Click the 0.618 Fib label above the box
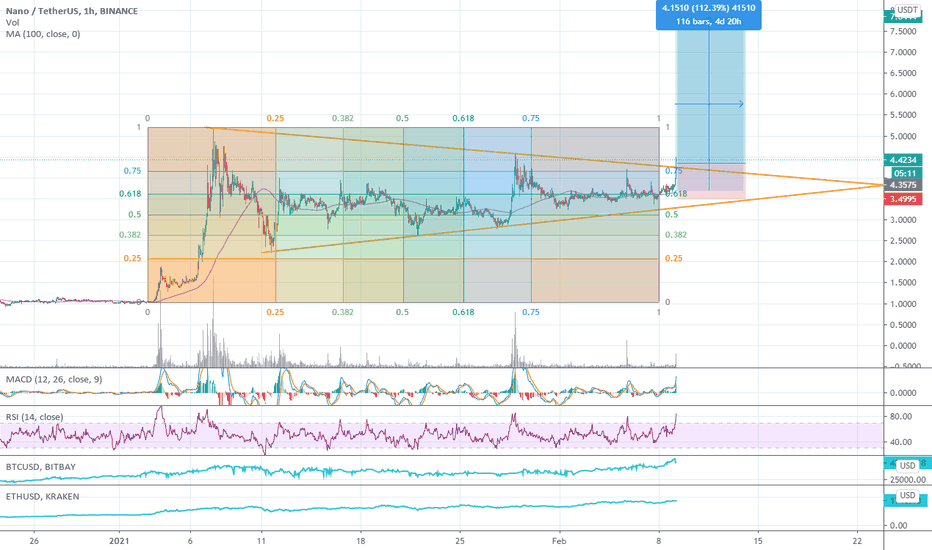Image resolution: width=932 pixels, height=550 pixels. pyautogui.click(x=463, y=118)
